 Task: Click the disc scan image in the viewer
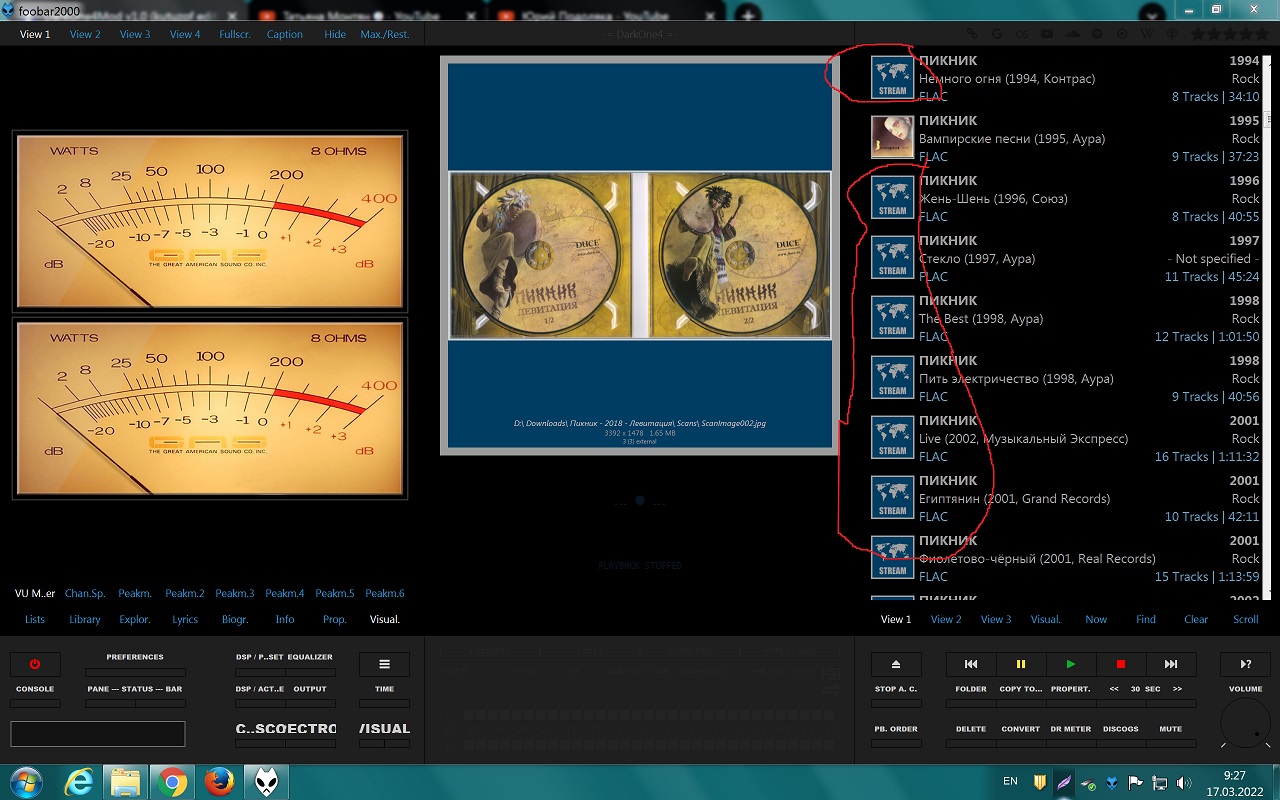[x=640, y=255]
